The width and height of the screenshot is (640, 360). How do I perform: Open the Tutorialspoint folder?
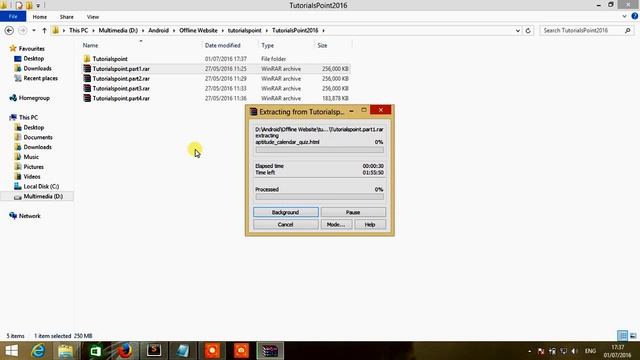(x=110, y=59)
